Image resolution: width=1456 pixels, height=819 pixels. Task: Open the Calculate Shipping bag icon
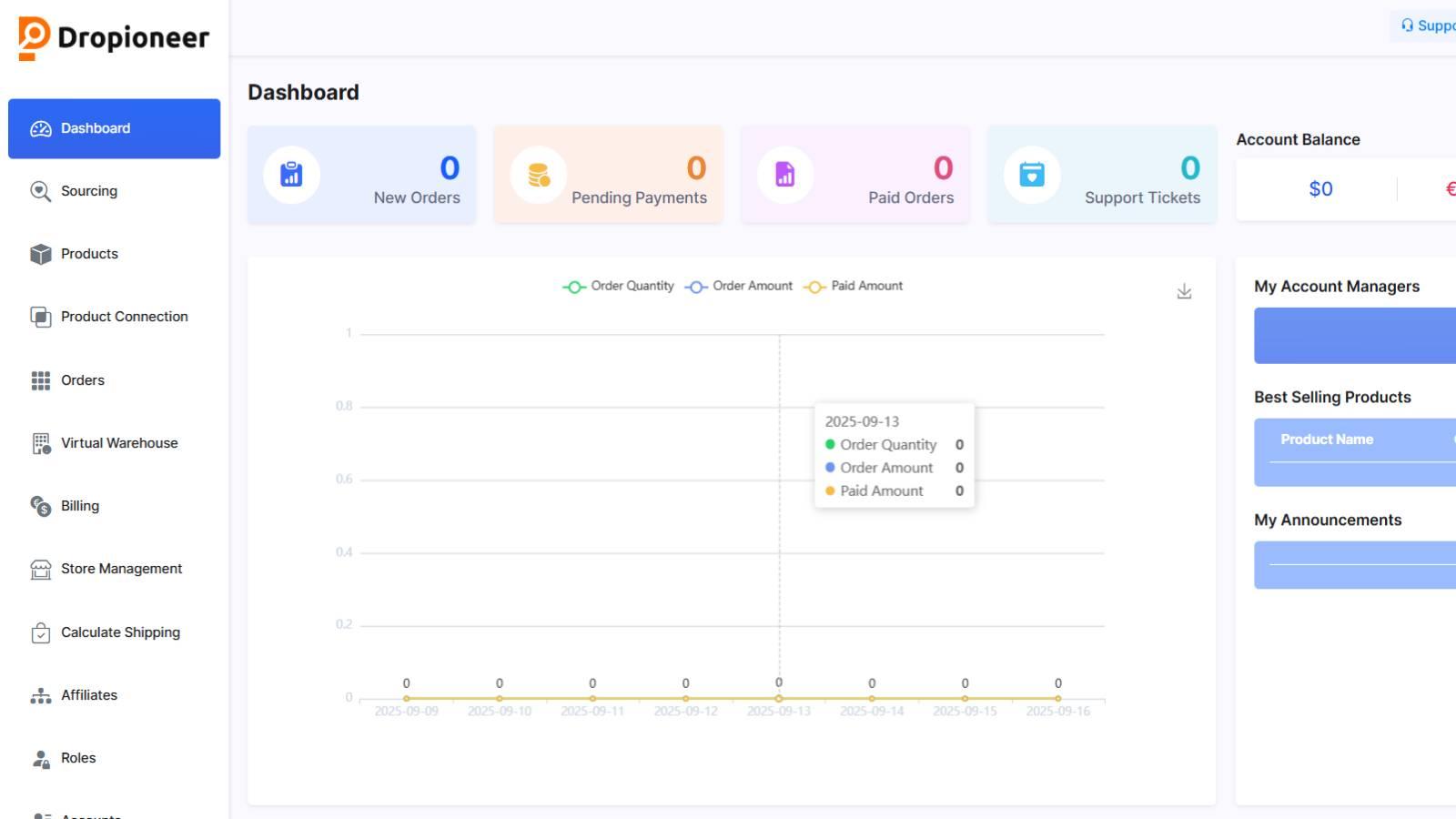pyautogui.click(x=40, y=632)
